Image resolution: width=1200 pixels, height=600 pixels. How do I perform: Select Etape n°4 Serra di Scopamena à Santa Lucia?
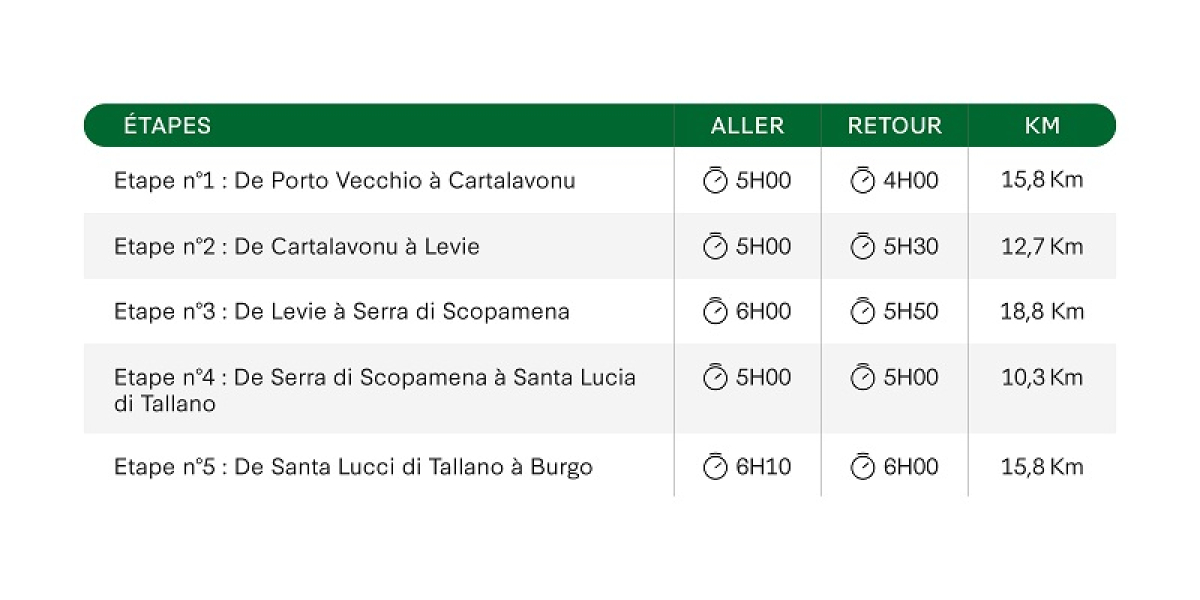click(375, 390)
